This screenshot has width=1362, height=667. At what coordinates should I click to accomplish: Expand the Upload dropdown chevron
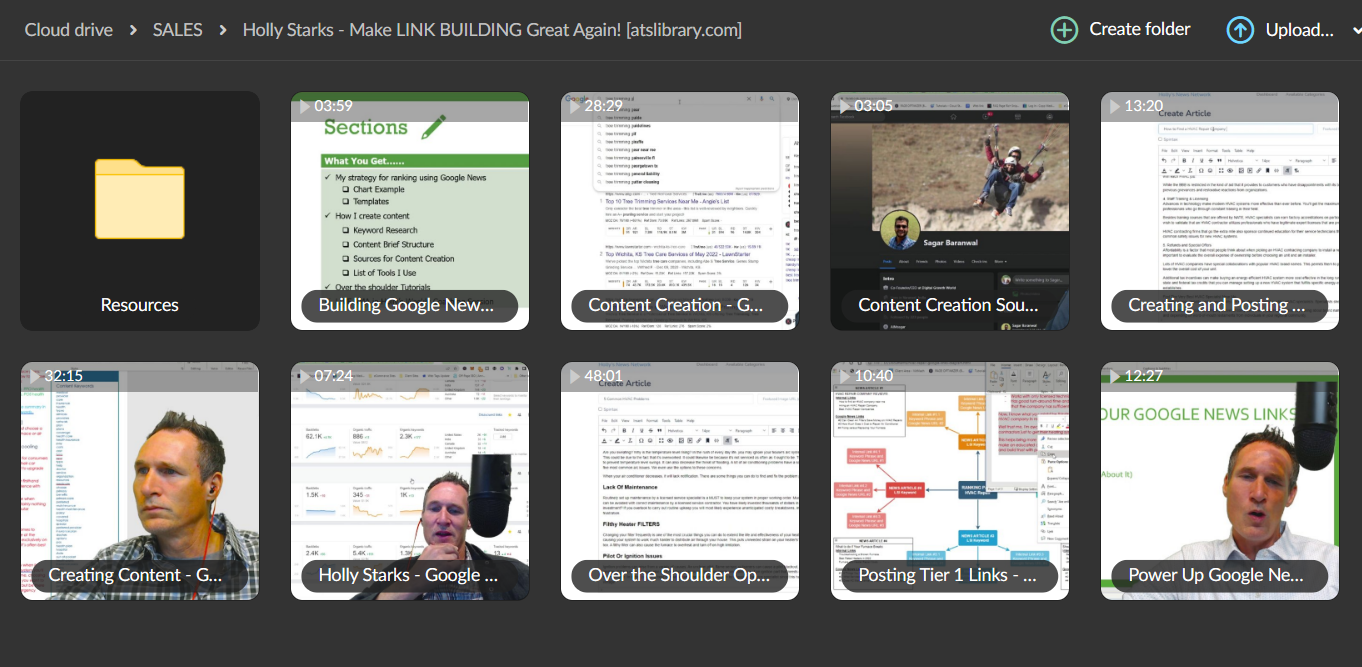coord(1356,30)
